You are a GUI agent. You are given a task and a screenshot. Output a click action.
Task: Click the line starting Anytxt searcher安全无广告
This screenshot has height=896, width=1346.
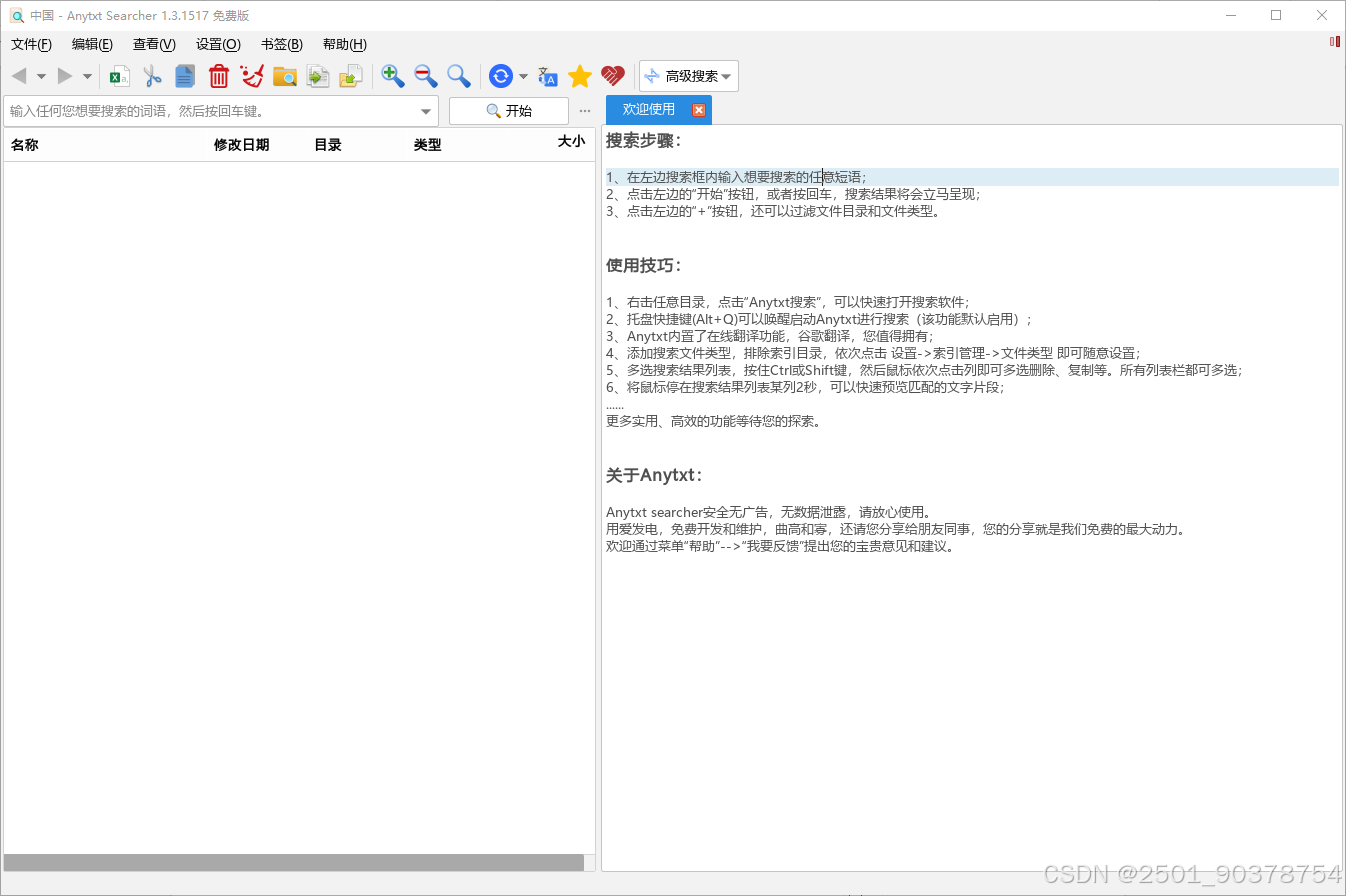[x=768, y=513]
